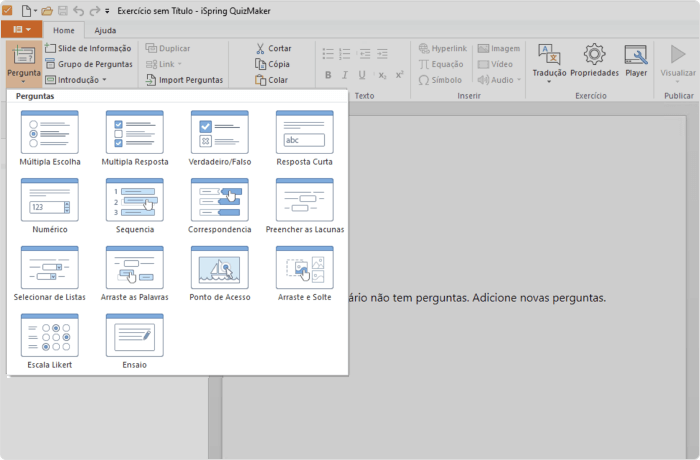This screenshot has height=460, width=700.
Task: Toggle superscript formatting
Action: click(x=399, y=75)
